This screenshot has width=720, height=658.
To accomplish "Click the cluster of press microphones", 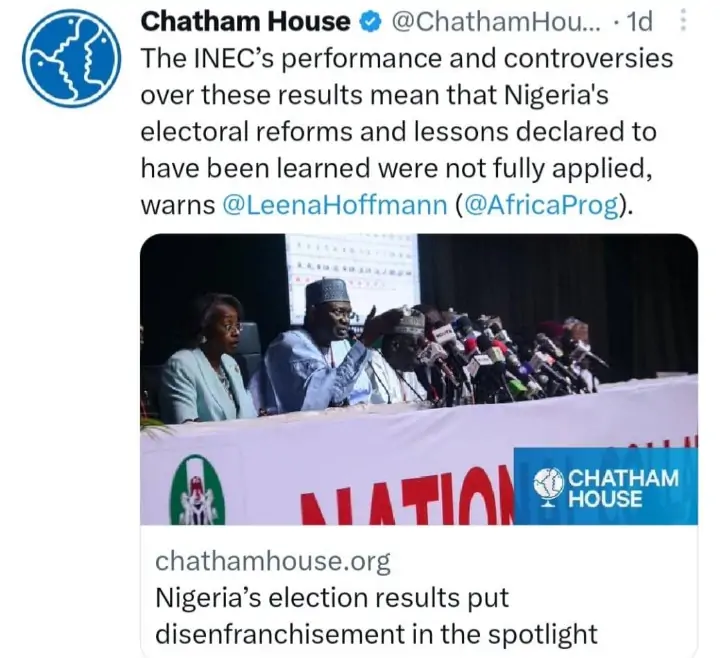I will [x=510, y=355].
